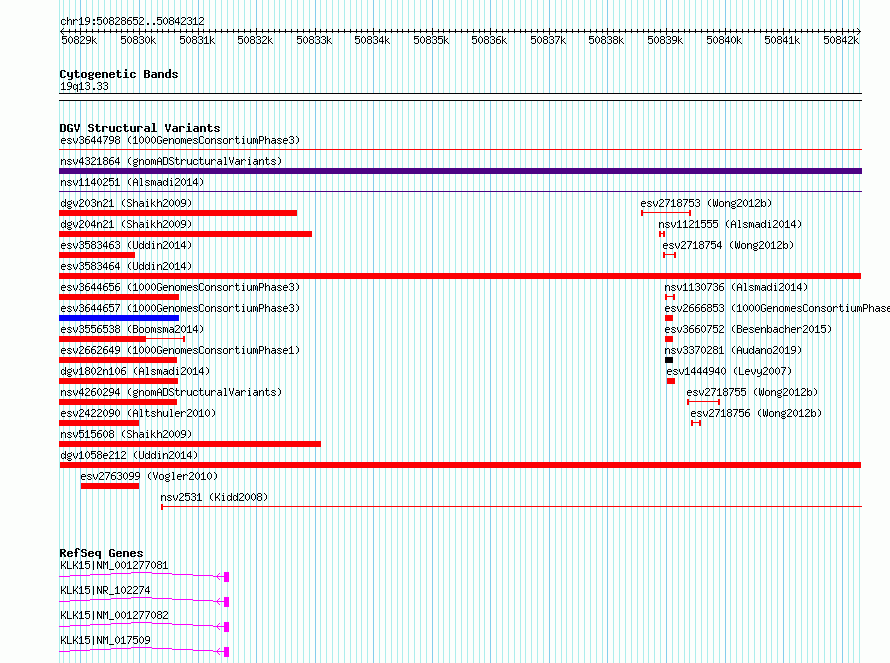Click the 19q13.33 cytogenetic band label
This screenshot has width=890, height=663.
click(x=84, y=86)
